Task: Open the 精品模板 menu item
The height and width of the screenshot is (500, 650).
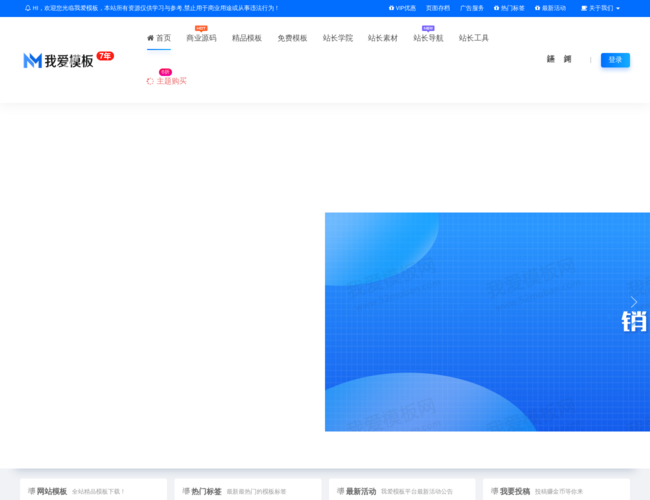Action: tap(247, 38)
